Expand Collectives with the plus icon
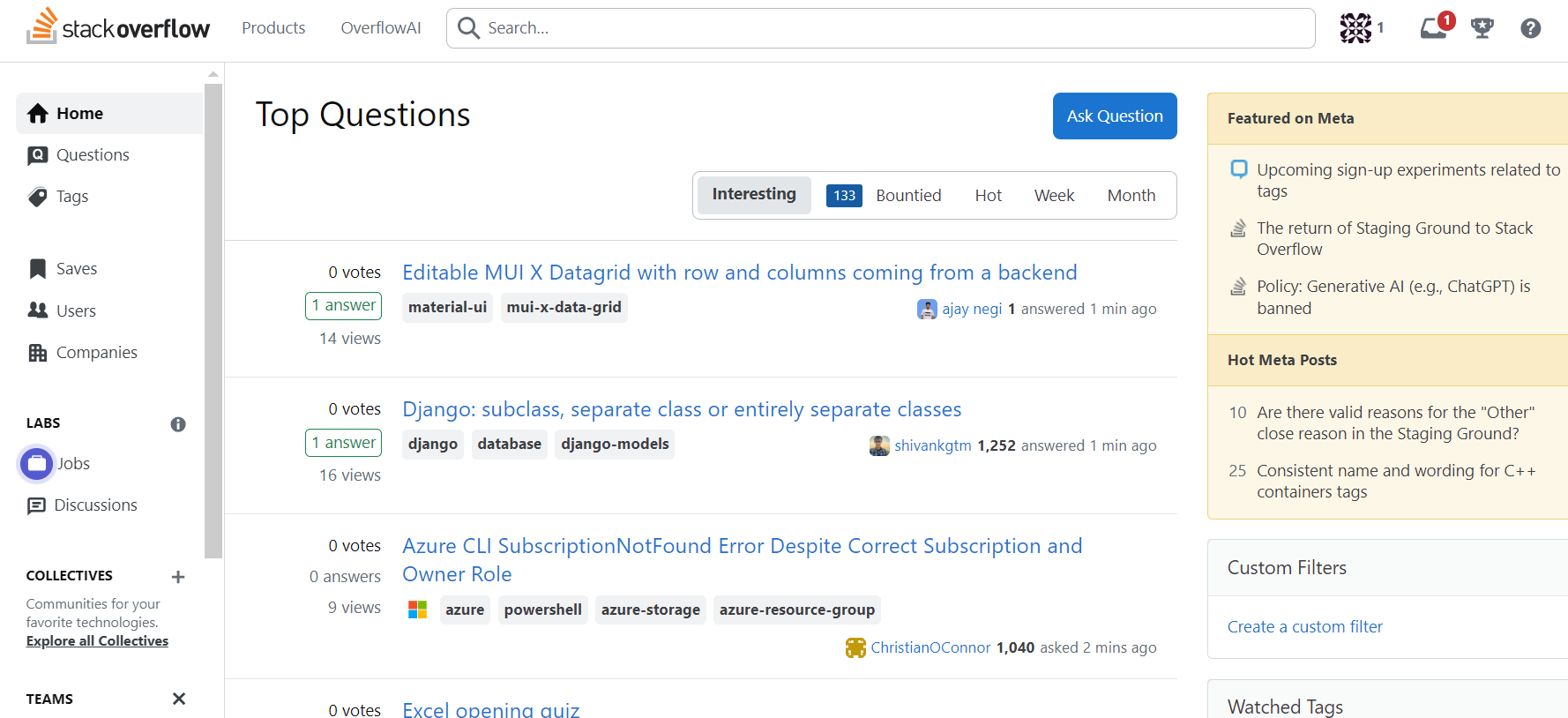 (x=178, y=577)
